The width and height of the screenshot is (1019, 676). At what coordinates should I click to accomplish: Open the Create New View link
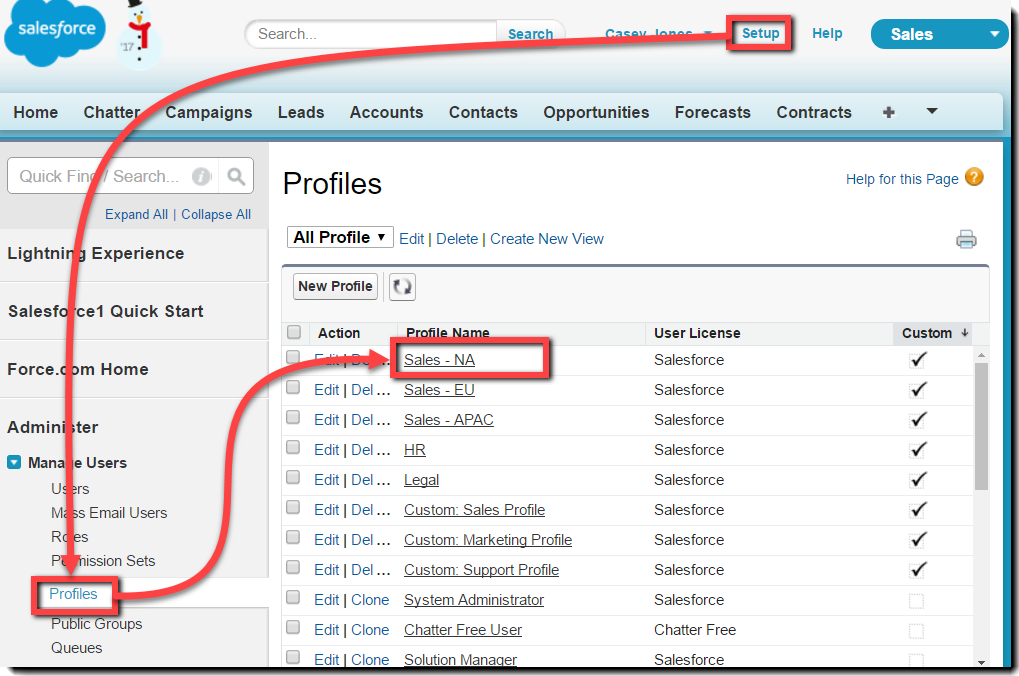click(546, 239)
